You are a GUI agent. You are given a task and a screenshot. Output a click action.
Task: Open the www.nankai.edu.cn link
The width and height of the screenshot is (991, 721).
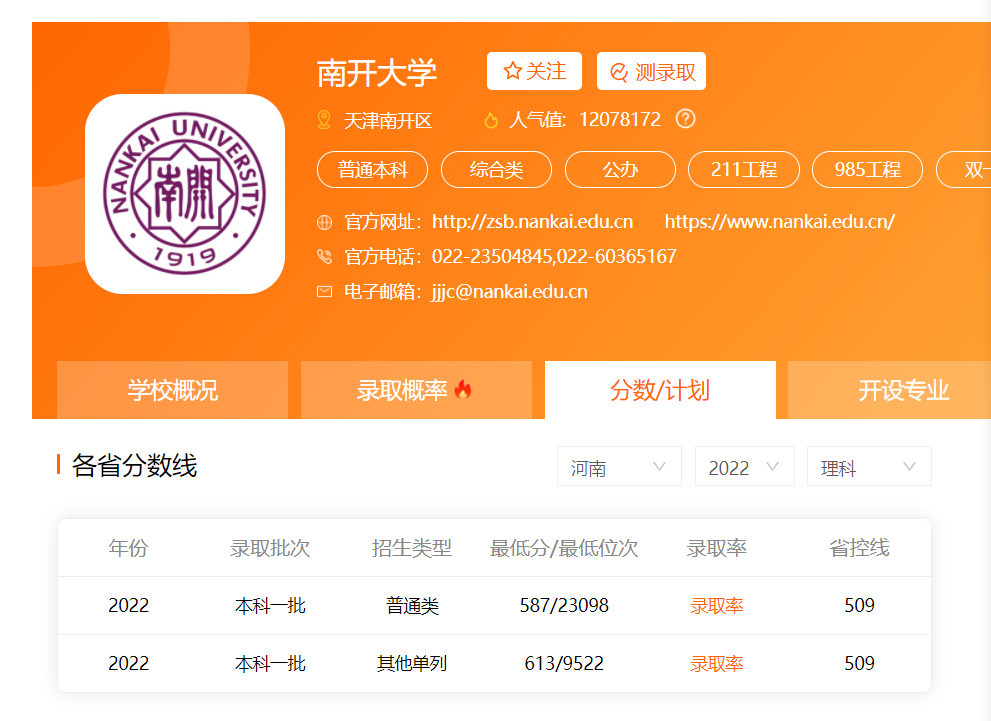[x=779, y=222]
